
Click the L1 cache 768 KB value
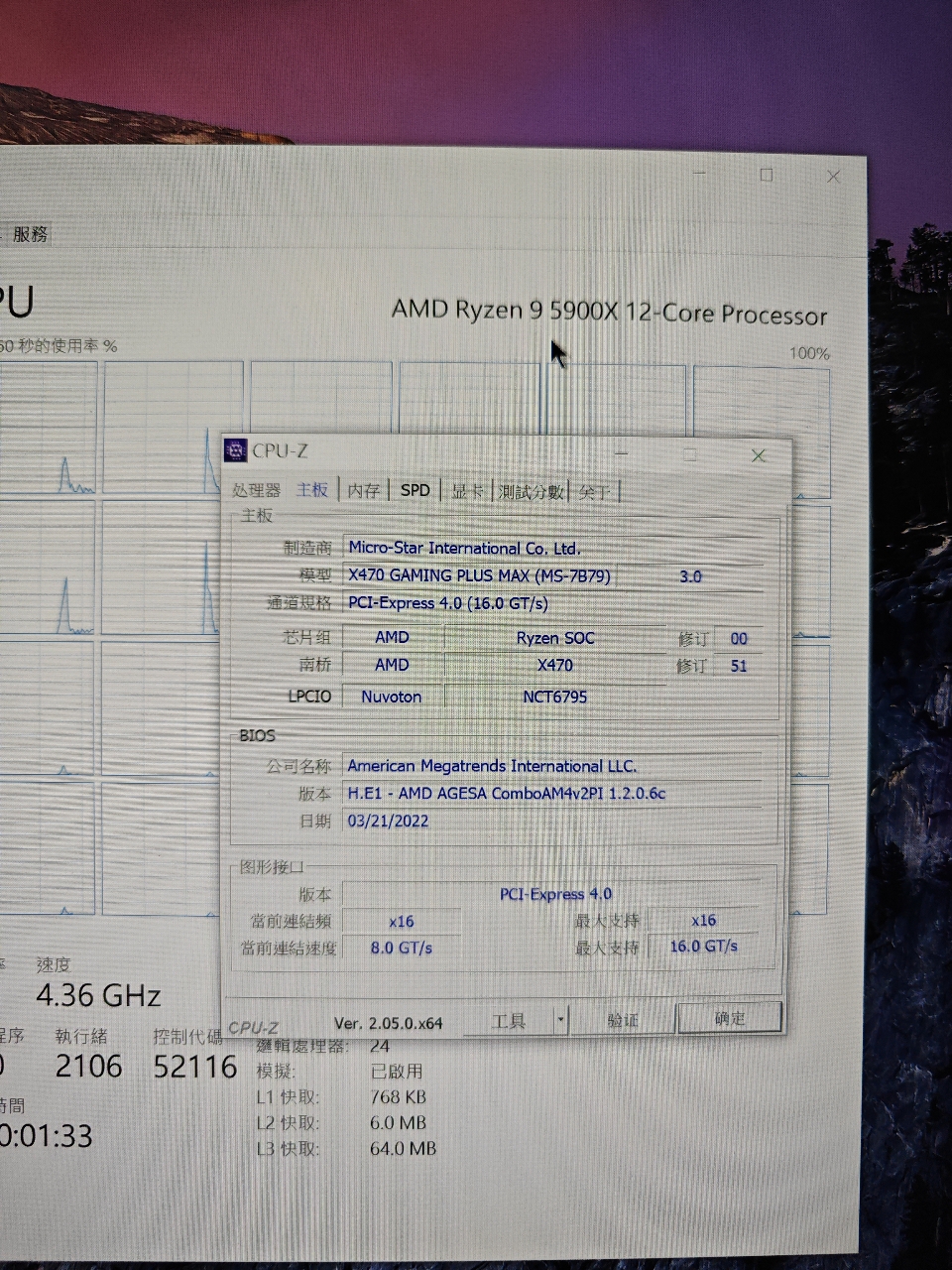point(398,1097)
